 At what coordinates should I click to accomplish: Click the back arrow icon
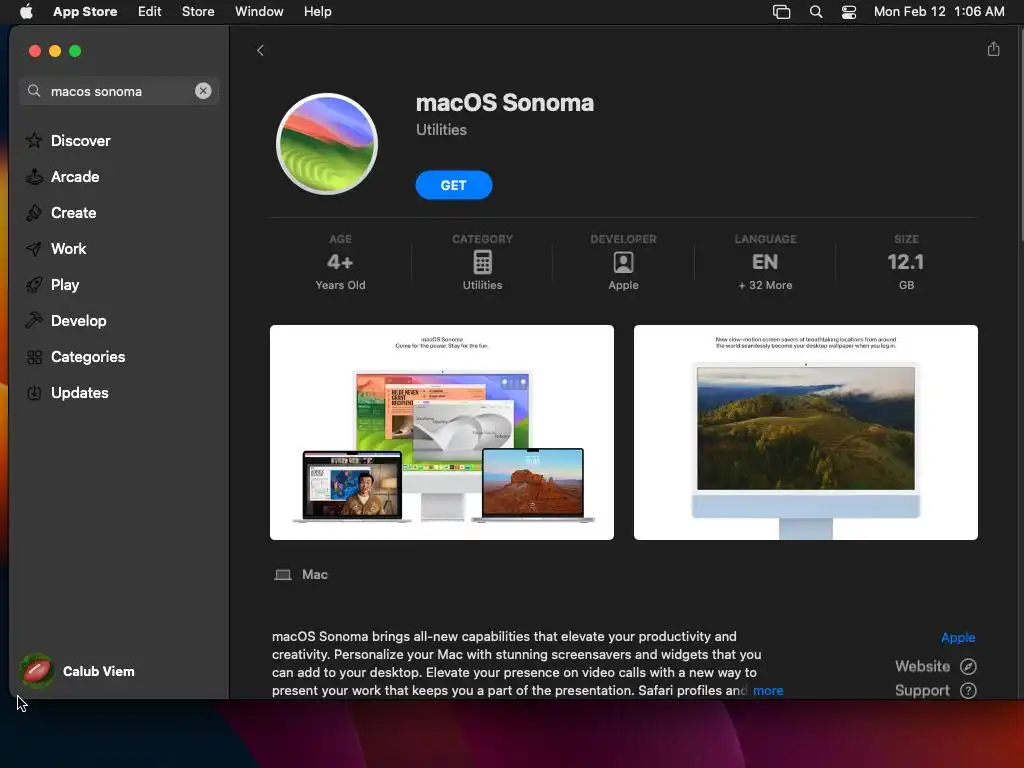(x=260, y=50)
